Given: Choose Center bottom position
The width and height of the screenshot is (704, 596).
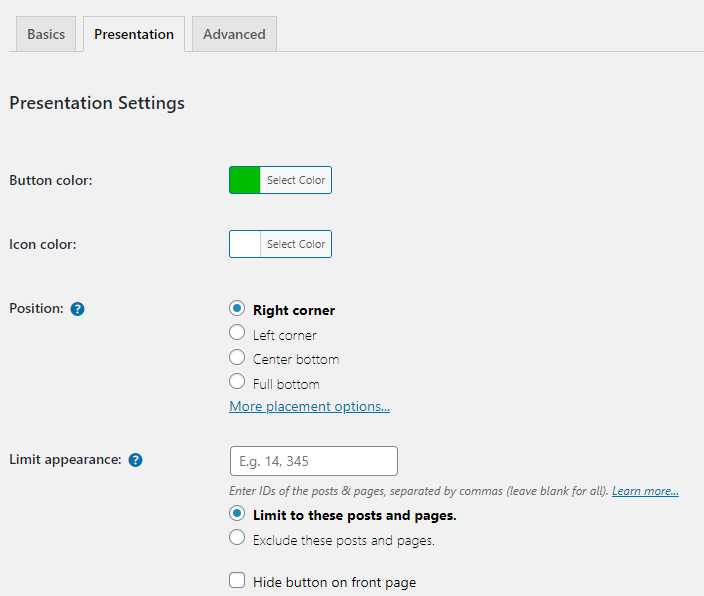Looking at the screenshot, I should (x=237, y=358).
